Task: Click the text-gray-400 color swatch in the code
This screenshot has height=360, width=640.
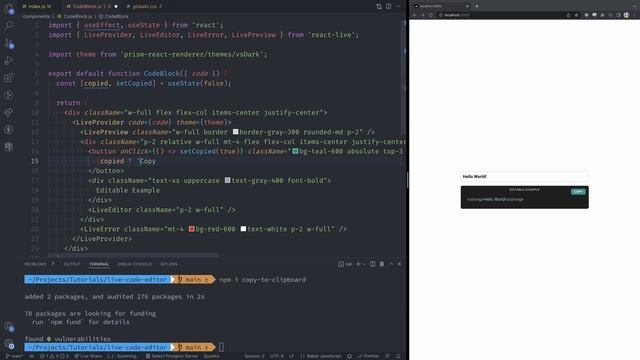Action: (x=227, y=180)
